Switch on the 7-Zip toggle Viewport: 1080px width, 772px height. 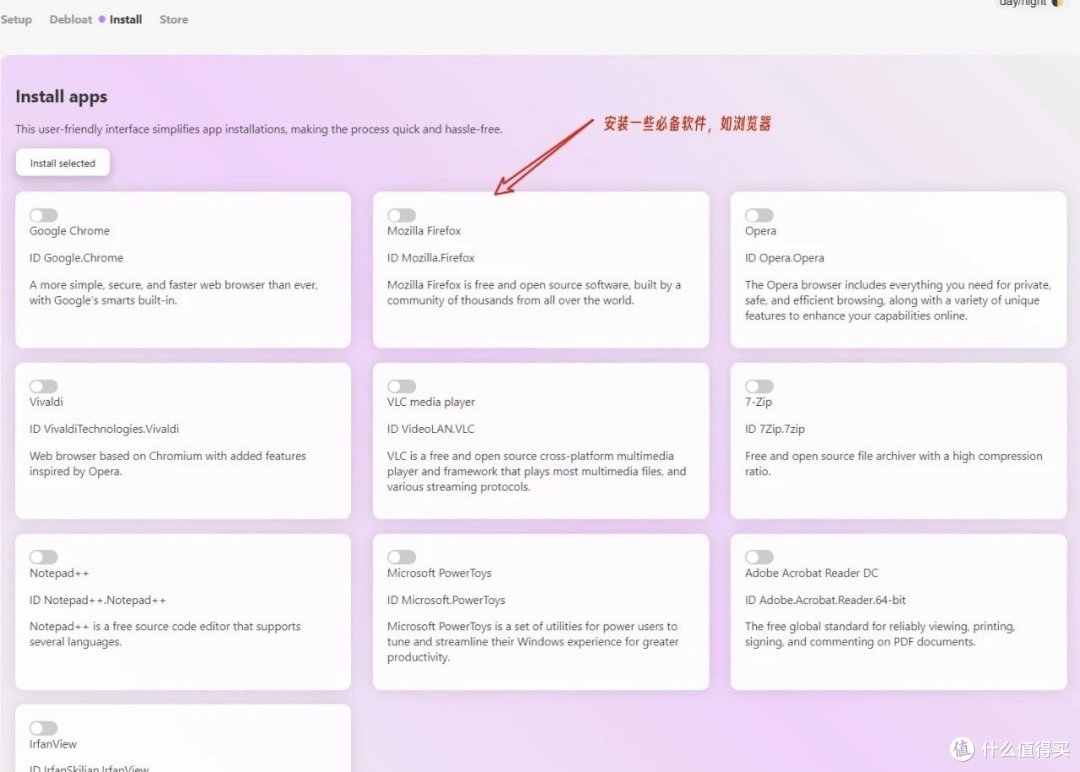(759, 386)
